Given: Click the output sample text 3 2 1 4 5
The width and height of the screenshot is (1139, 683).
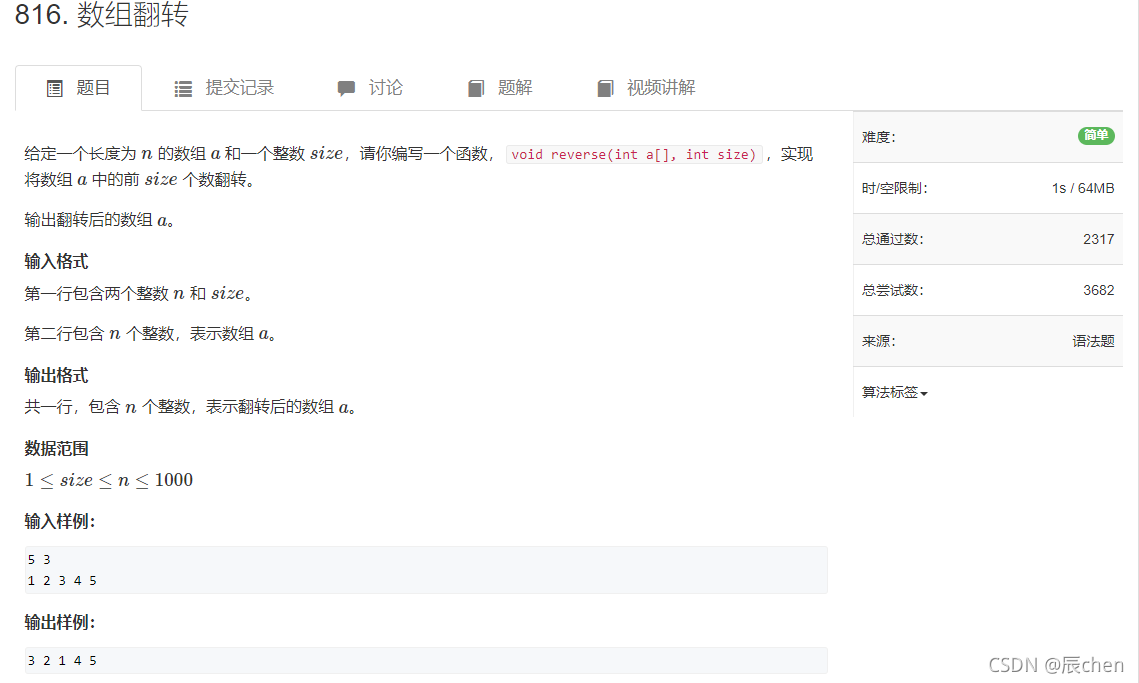Looking at the screenshot, I should pyautogui.click(x=60, y=660).
